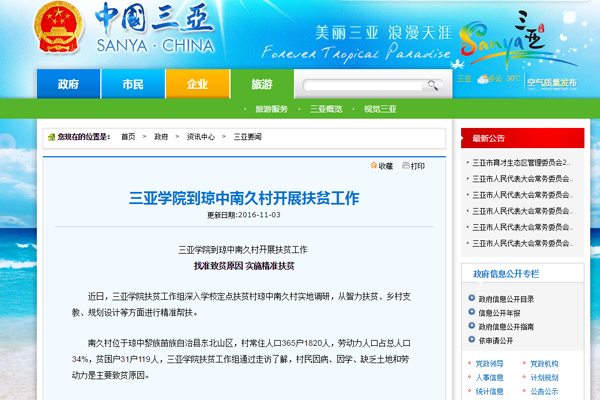Click the 打印 print icon

[x=405, y=166]
